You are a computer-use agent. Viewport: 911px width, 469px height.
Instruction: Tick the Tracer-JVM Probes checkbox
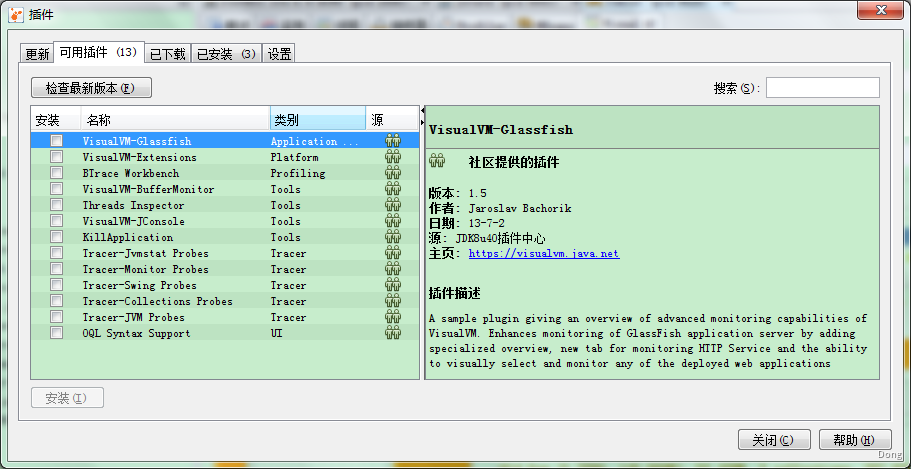tap(56, 317)
